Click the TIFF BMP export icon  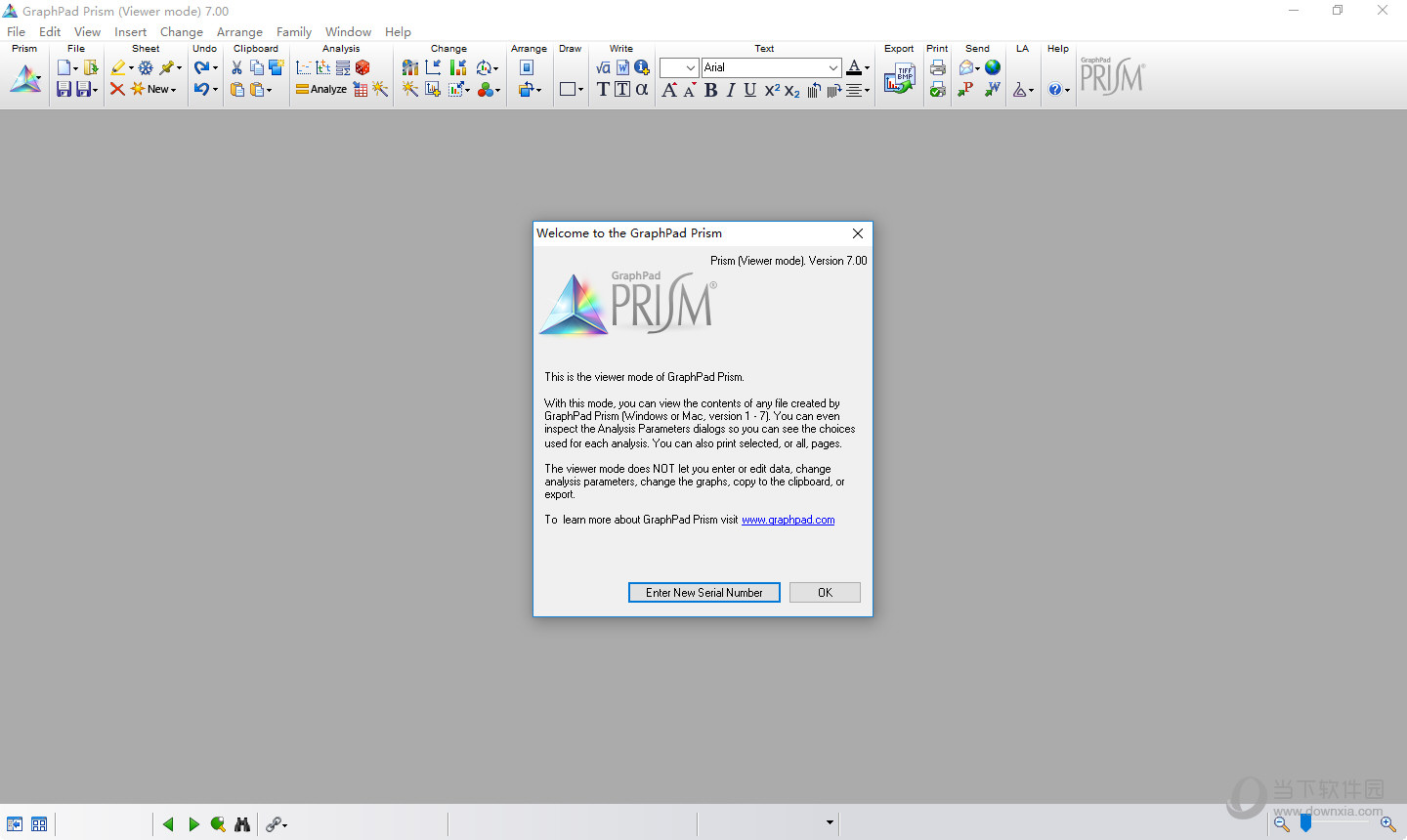899,79
